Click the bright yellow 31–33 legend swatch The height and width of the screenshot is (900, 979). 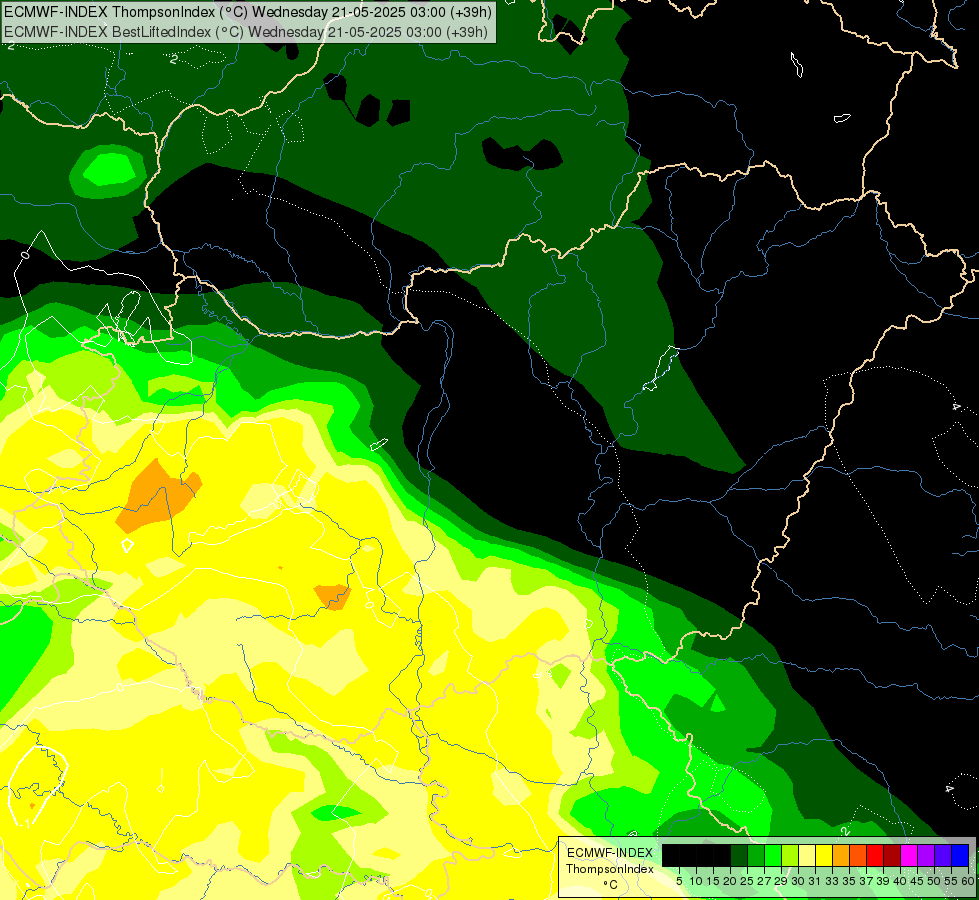point(824,855)
